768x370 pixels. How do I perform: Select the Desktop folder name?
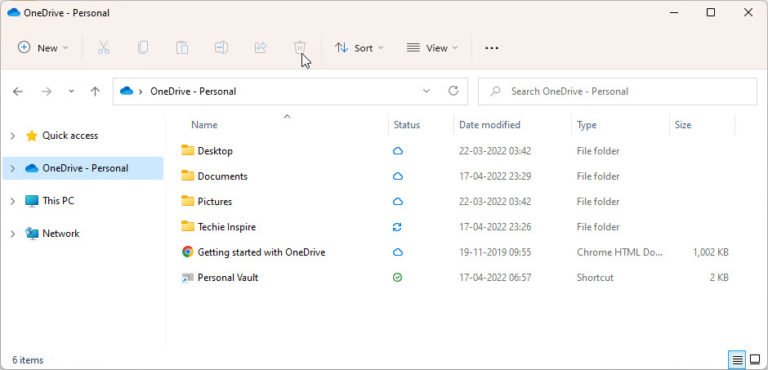(215, 151)
